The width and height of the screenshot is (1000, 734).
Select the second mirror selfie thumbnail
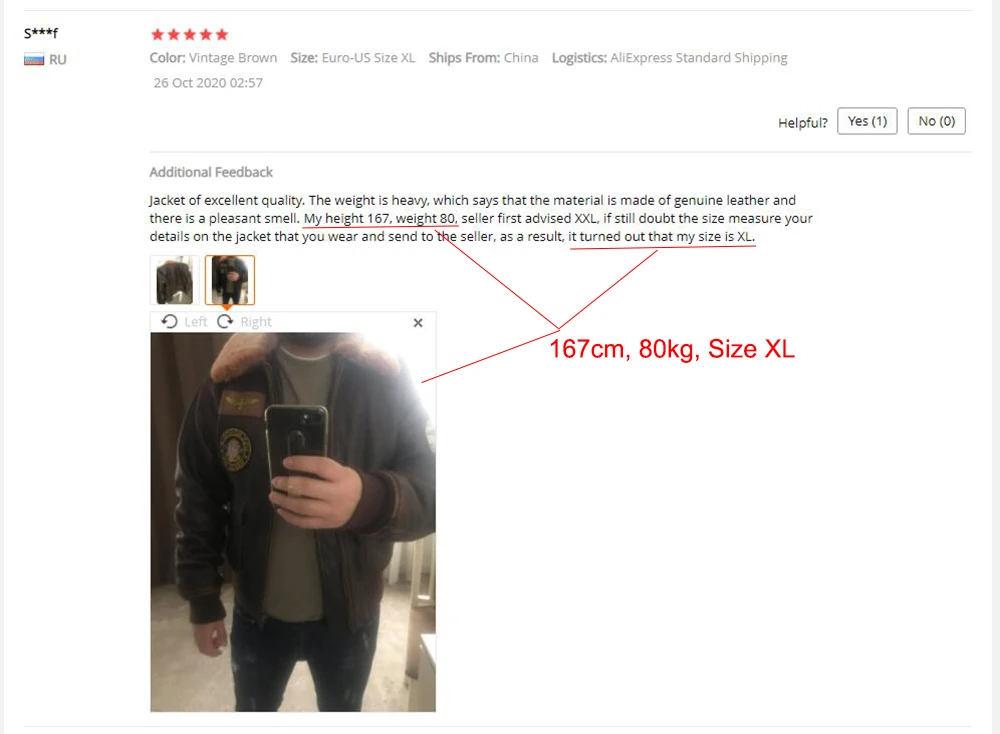point(230,280)
